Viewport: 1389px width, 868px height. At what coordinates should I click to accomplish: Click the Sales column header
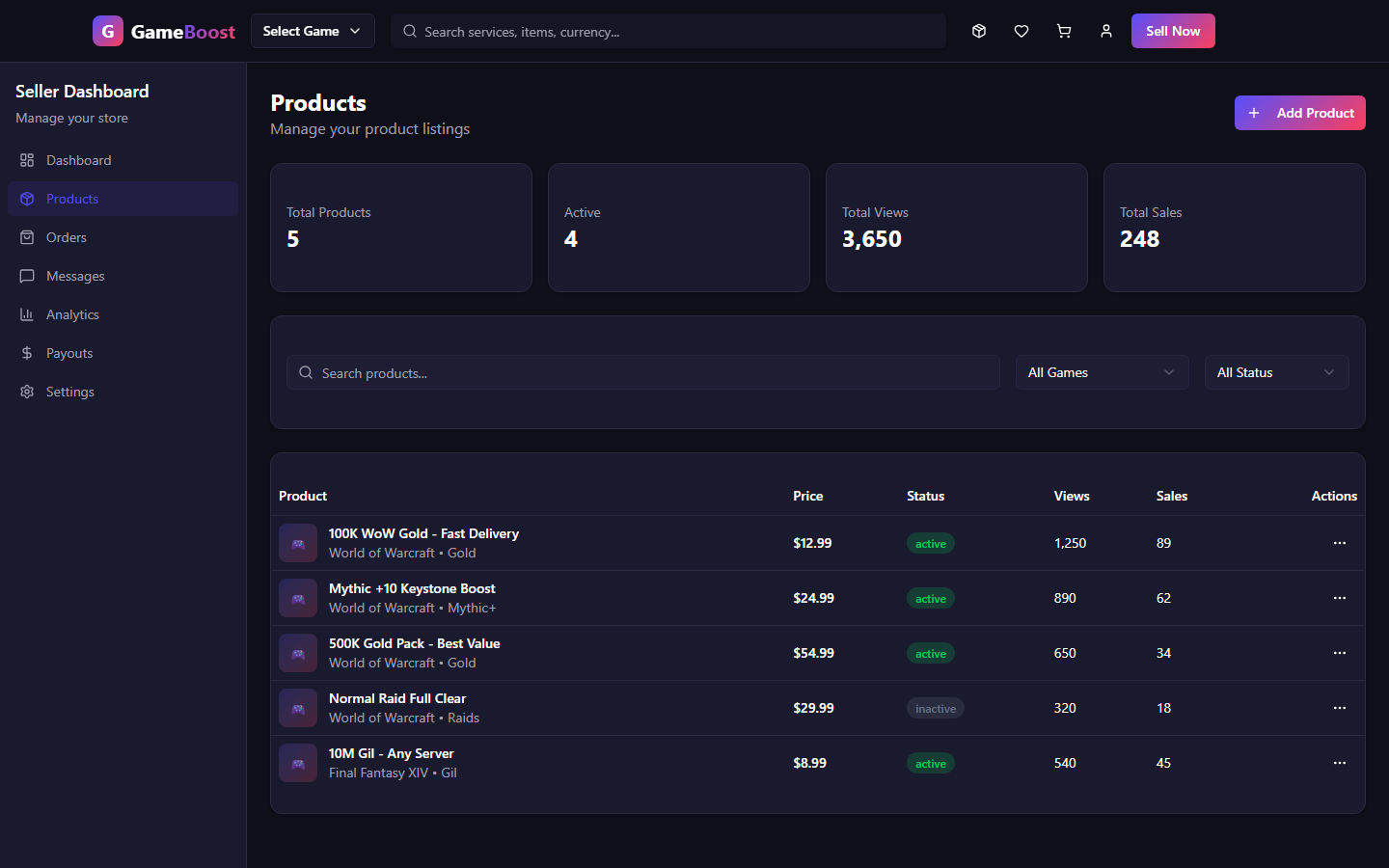[1172, 496]
